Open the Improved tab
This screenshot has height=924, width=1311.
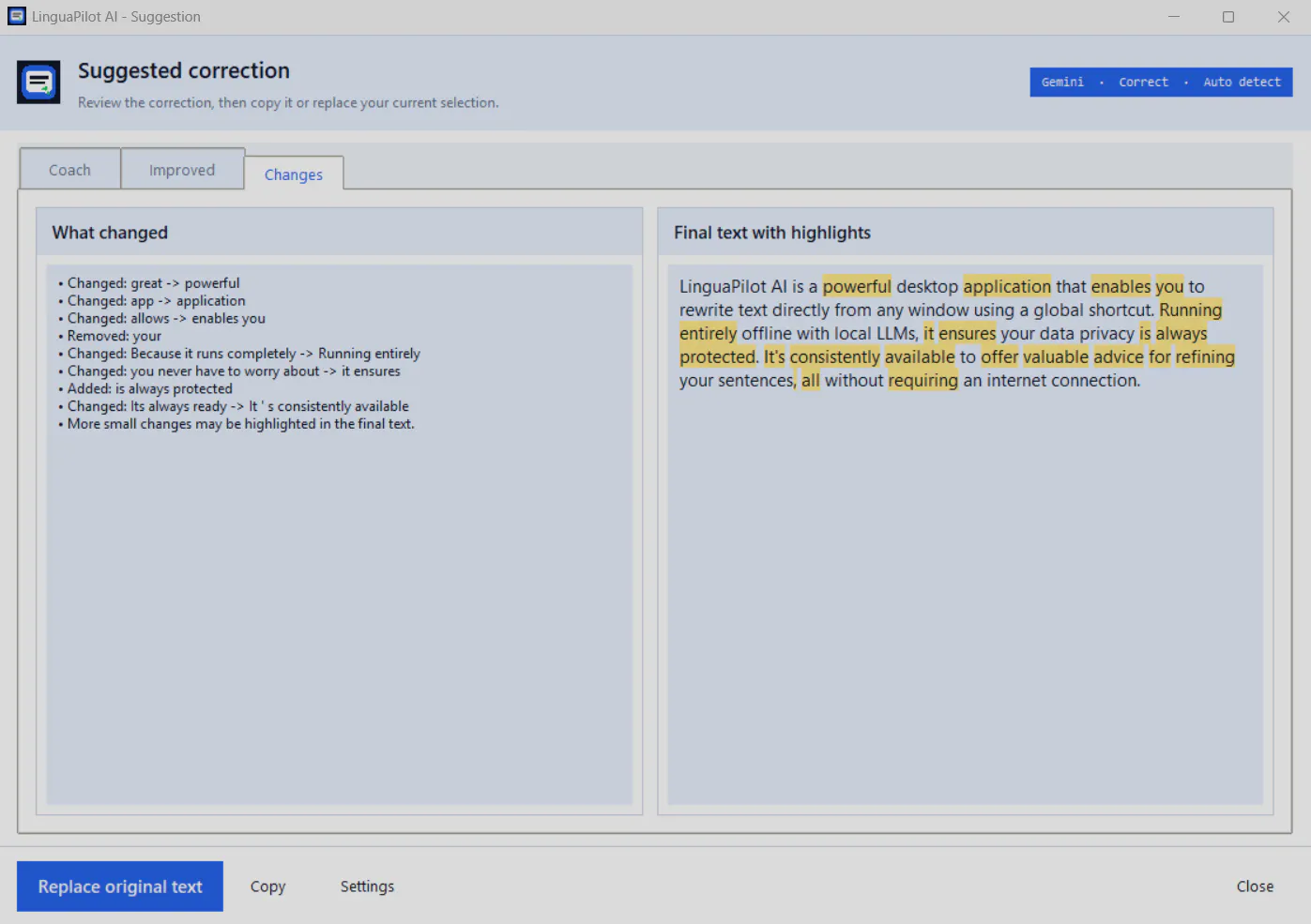tap(182, 170)
